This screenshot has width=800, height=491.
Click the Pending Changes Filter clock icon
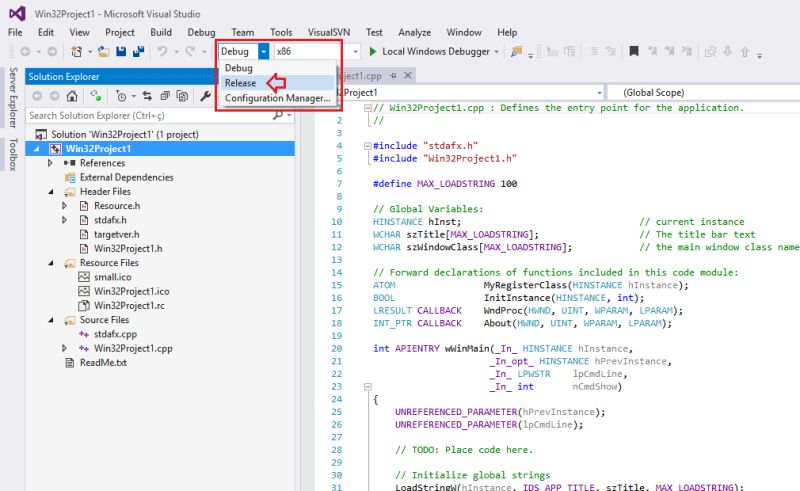[121, 96]
